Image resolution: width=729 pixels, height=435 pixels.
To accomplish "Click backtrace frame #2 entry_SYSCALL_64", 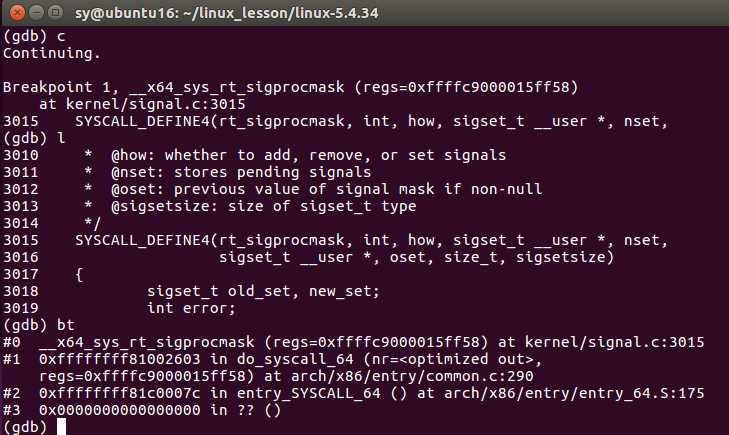I will (354, 393).
